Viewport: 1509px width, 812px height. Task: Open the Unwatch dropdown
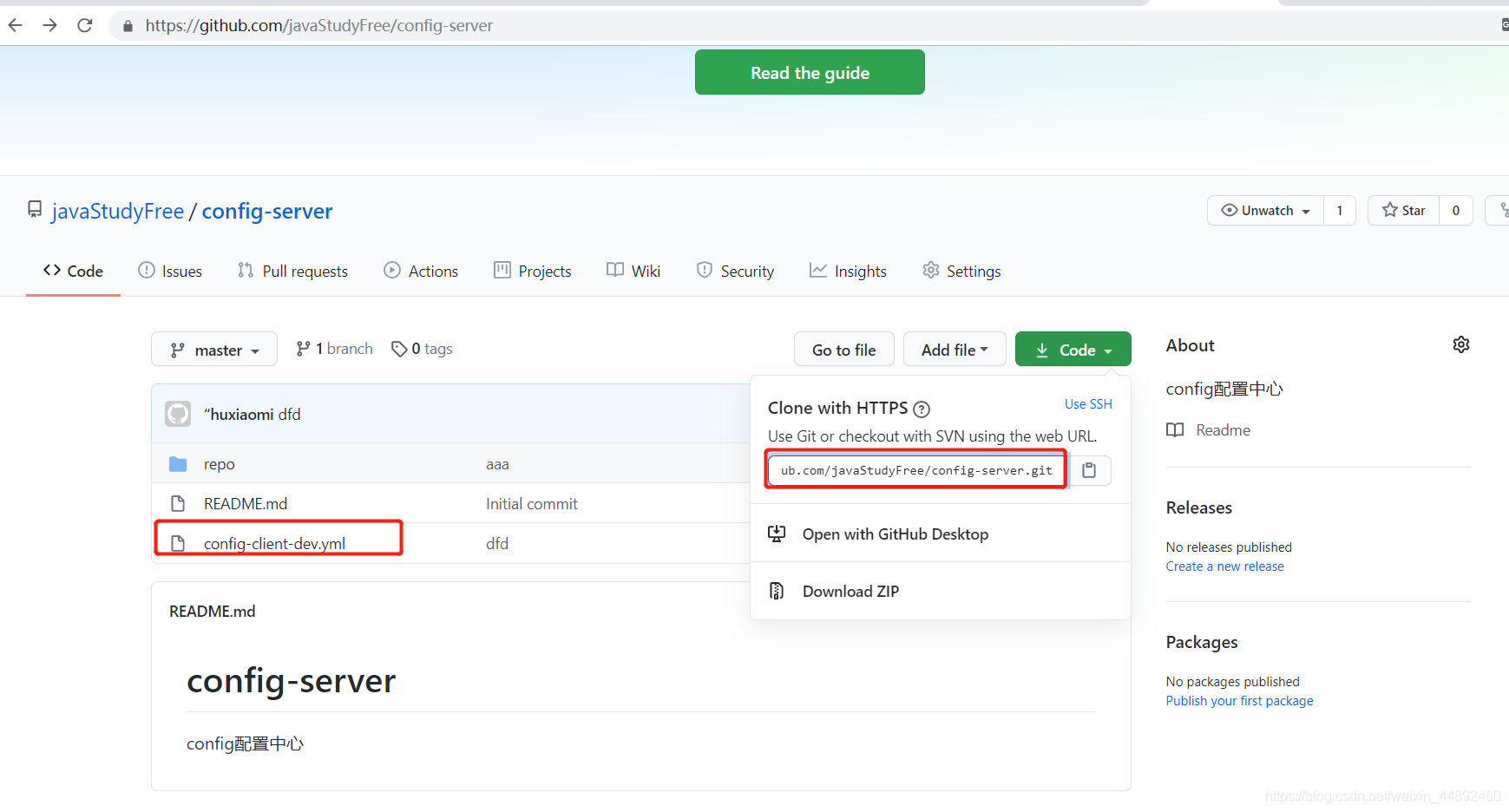click(1265, 210)
